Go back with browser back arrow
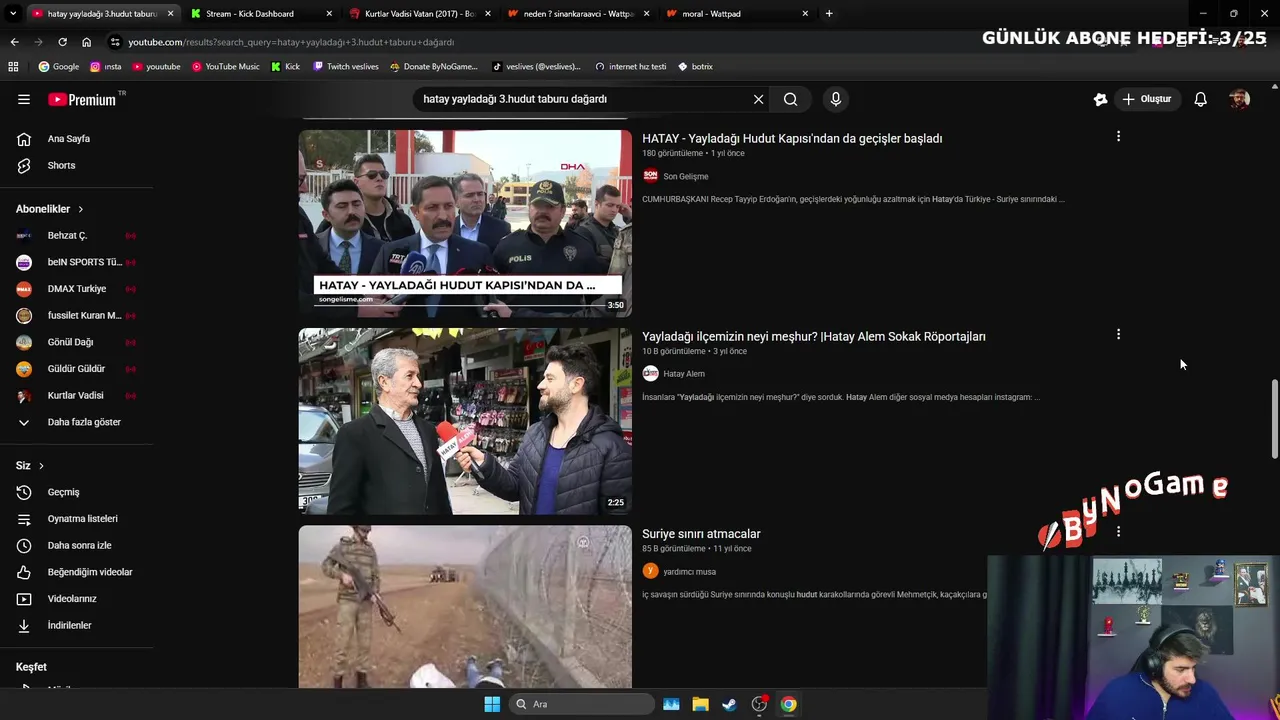This screenshot has height=720, width=1280. (14, 42)
